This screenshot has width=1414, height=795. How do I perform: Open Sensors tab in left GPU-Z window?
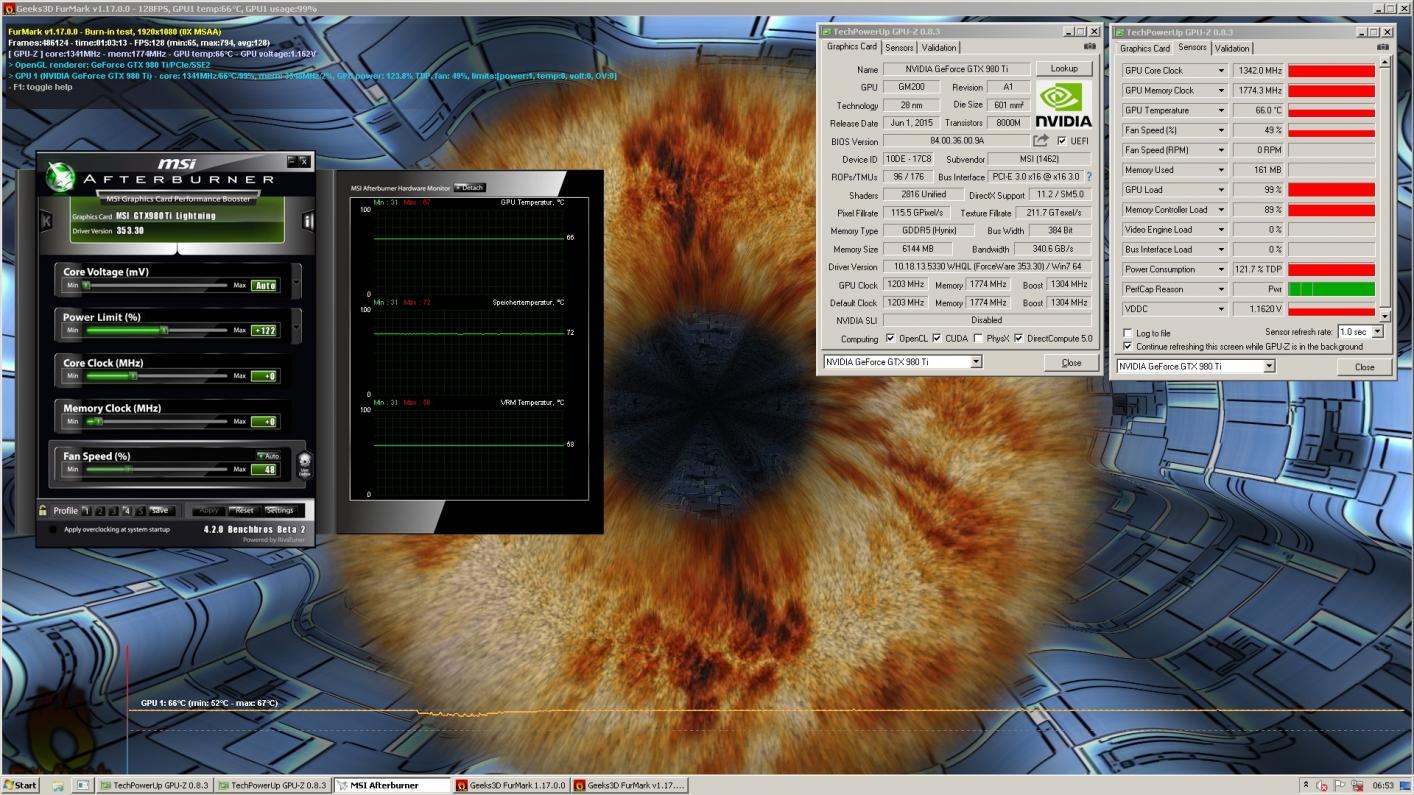898,48
